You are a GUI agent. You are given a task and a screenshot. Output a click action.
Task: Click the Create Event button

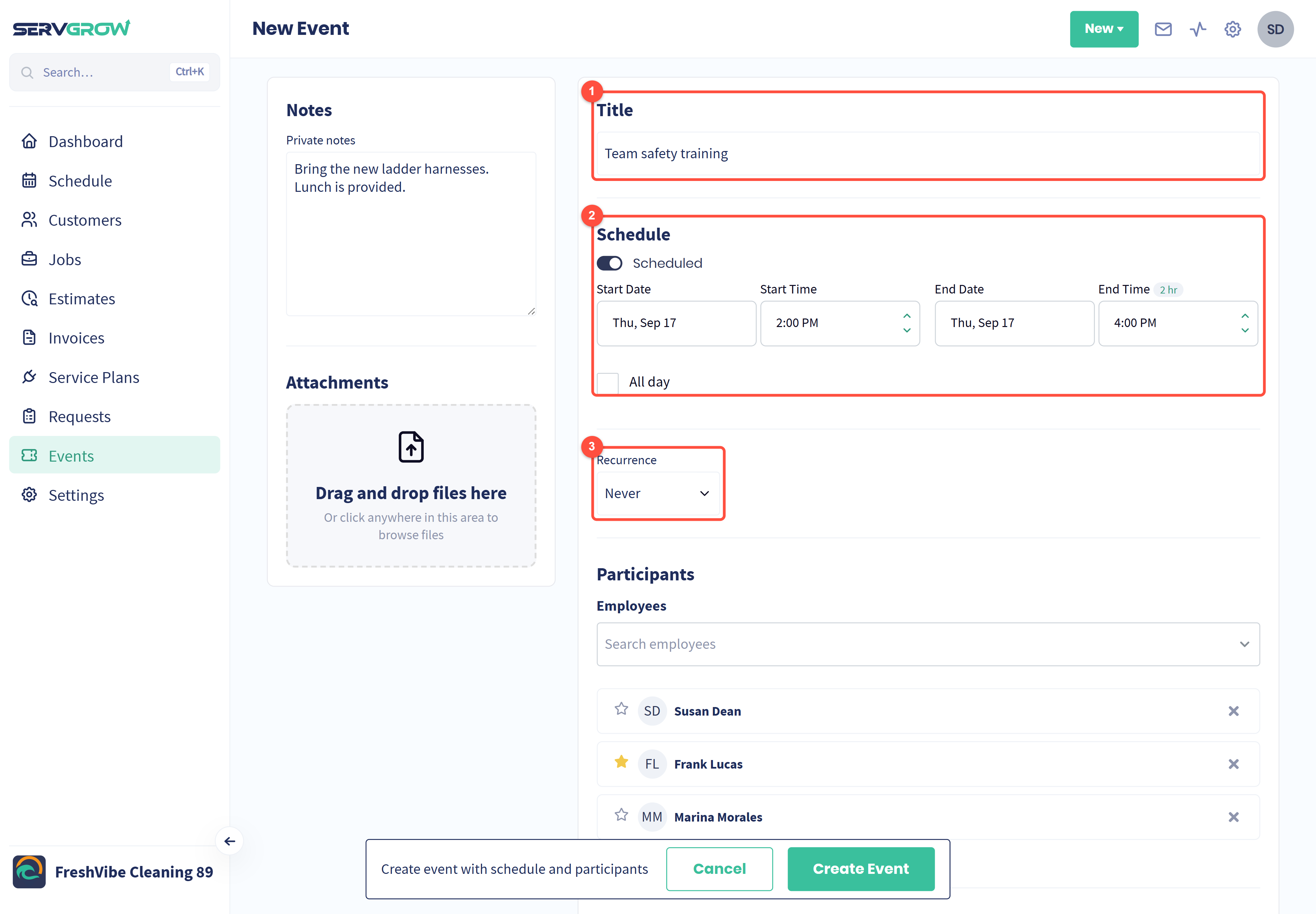[x=861, y=869]
